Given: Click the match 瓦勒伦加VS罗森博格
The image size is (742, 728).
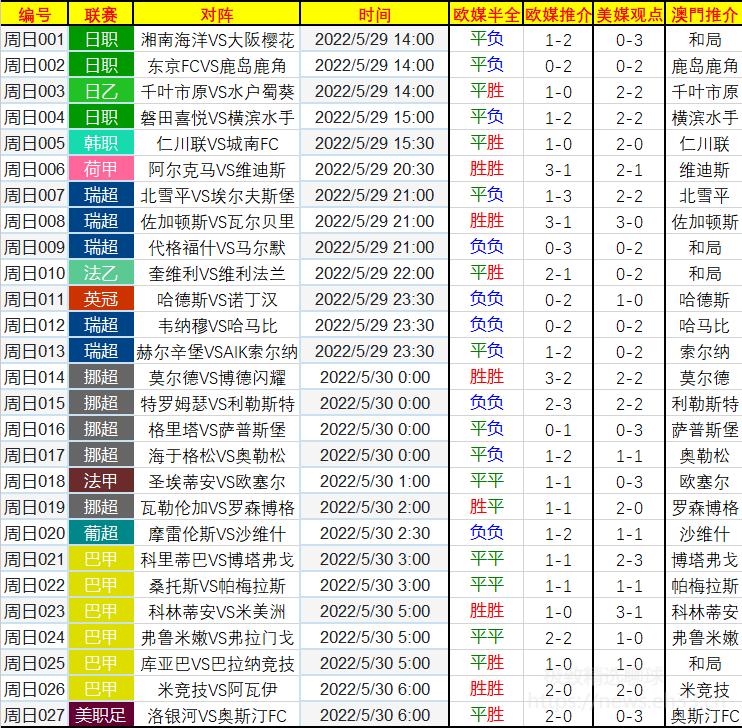Looking at the screenshot, I should tap(217, 508).
